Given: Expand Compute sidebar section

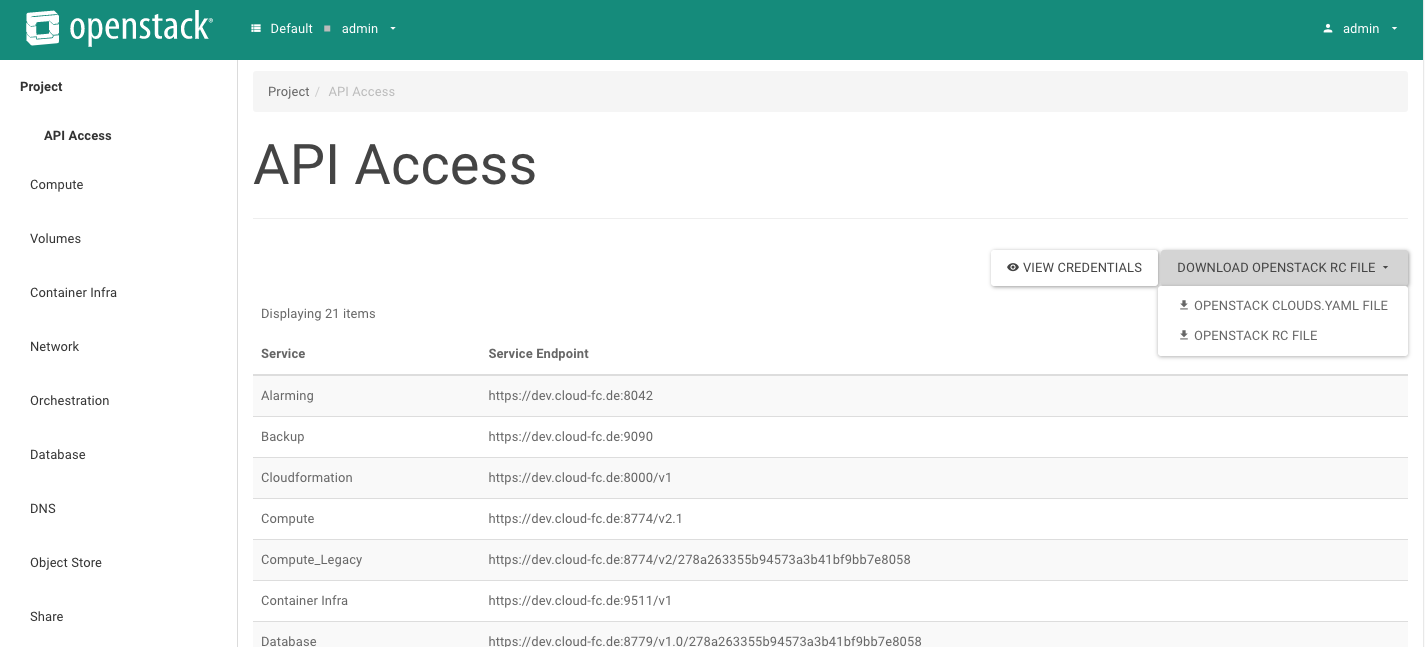Looking at the screenshot, I should pyautogui.click(x=57, y=185).
